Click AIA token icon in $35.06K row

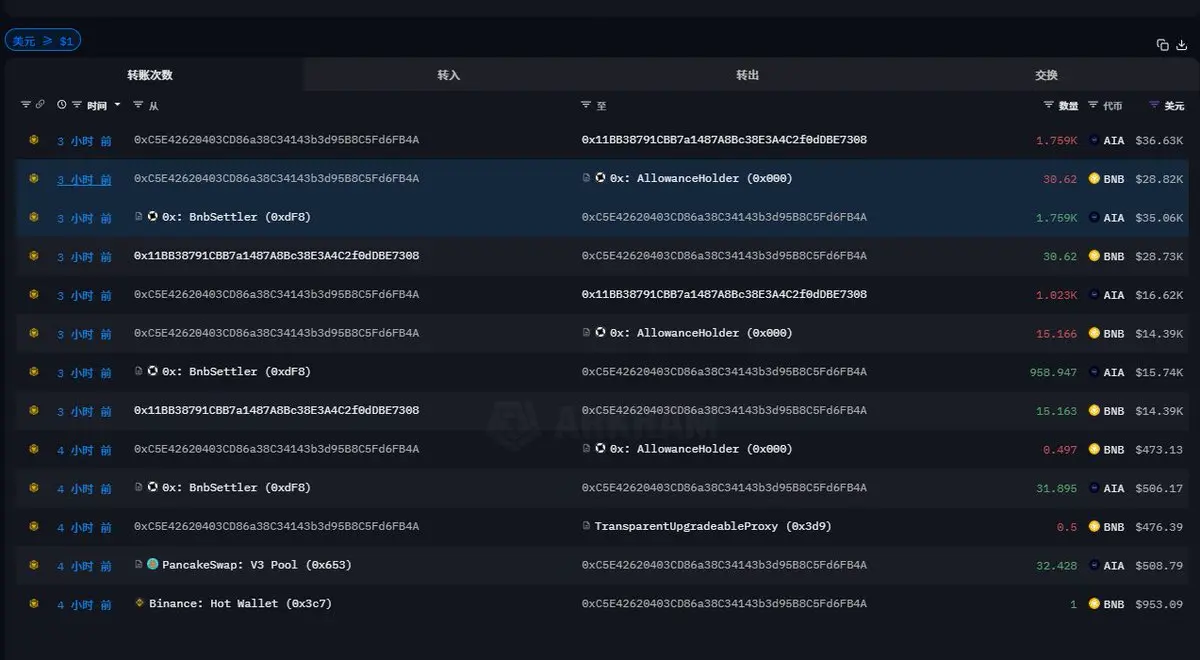tap(1094, 218)
